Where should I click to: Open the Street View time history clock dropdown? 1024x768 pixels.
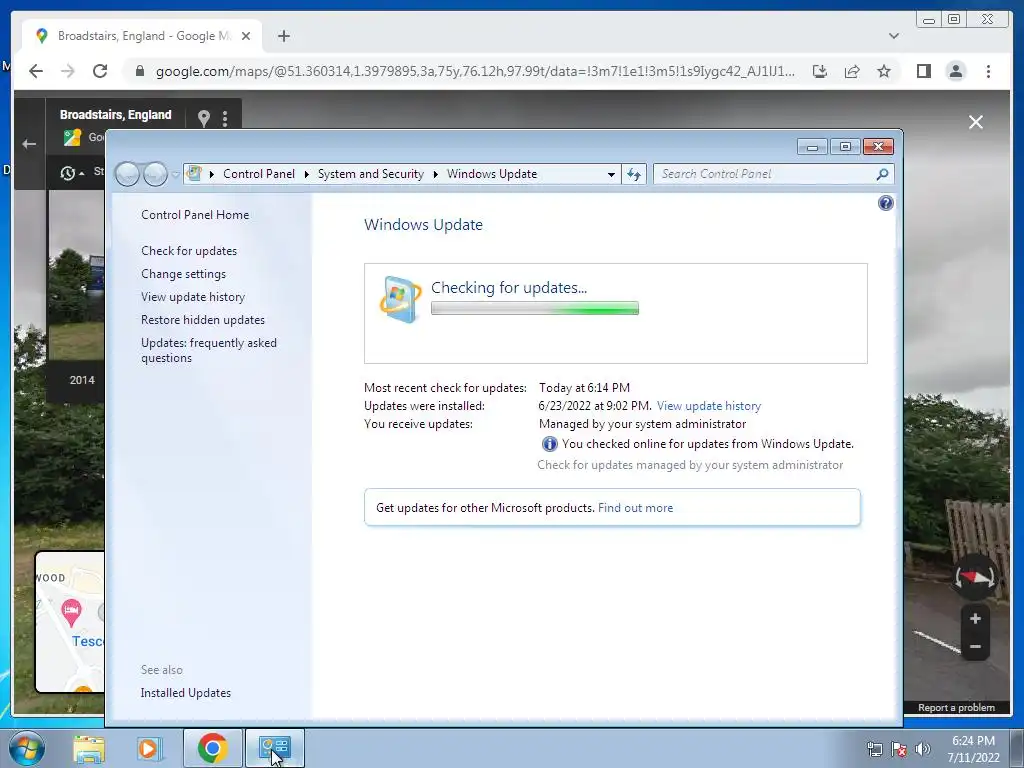[x=72, y=173]
